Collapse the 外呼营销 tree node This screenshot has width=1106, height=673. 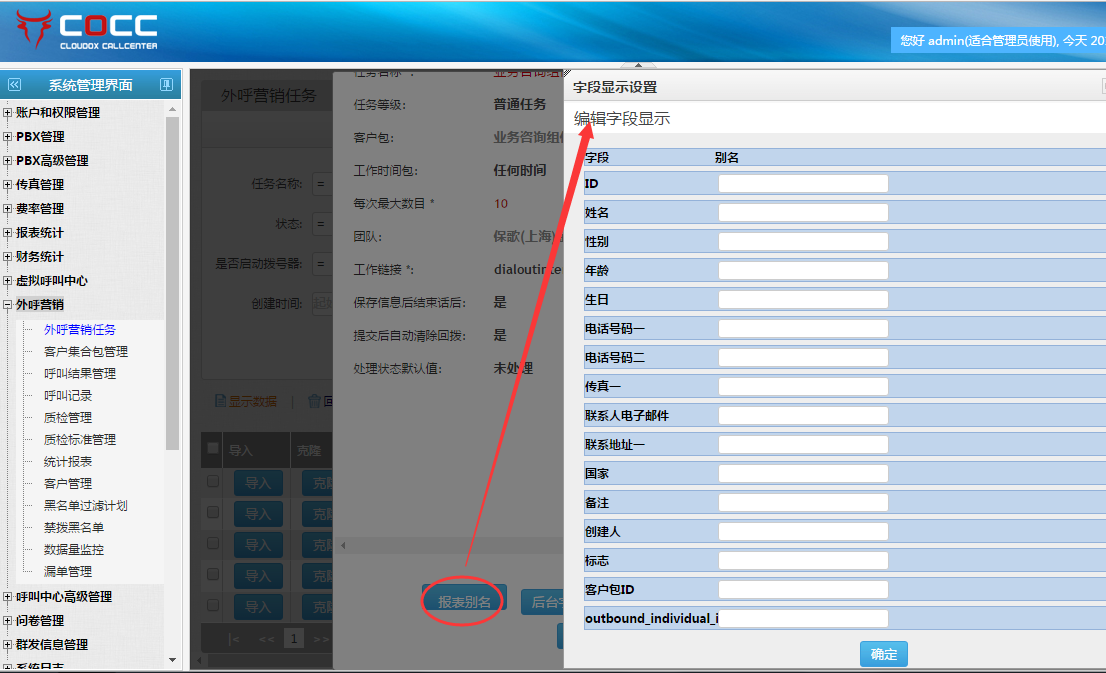pos(8,305)
